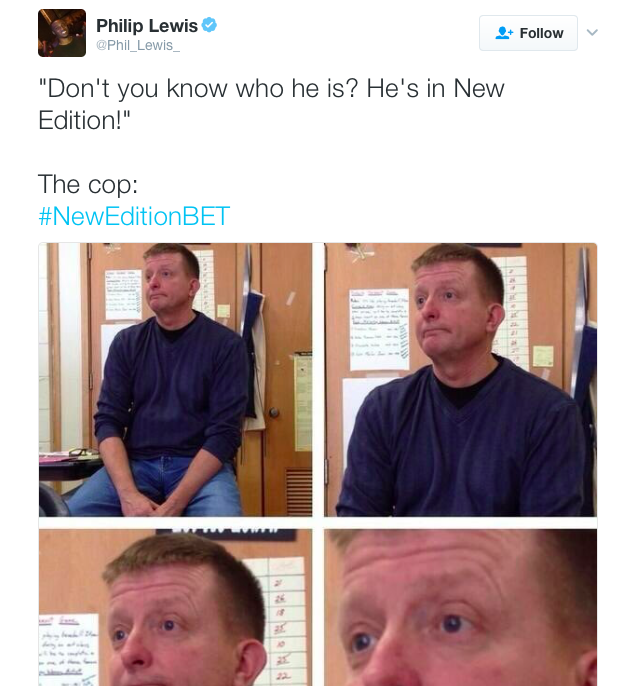Expand the tweet options chevron

click(x=592, y=32)
